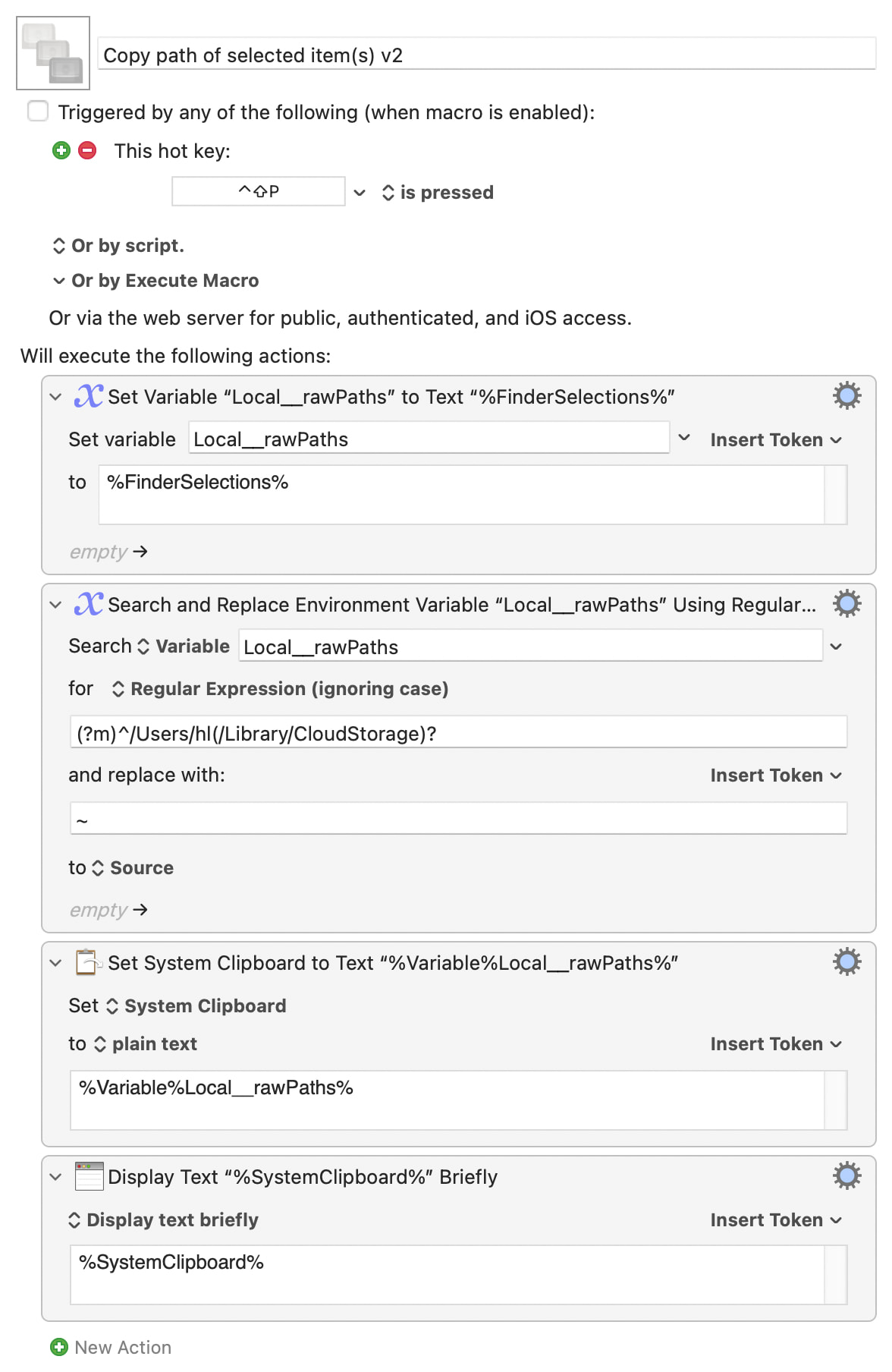Click red minus to remove hot key trigger
Image resolution: width=892 pixels, height=1372 pixels.
[x=88, y=150]
